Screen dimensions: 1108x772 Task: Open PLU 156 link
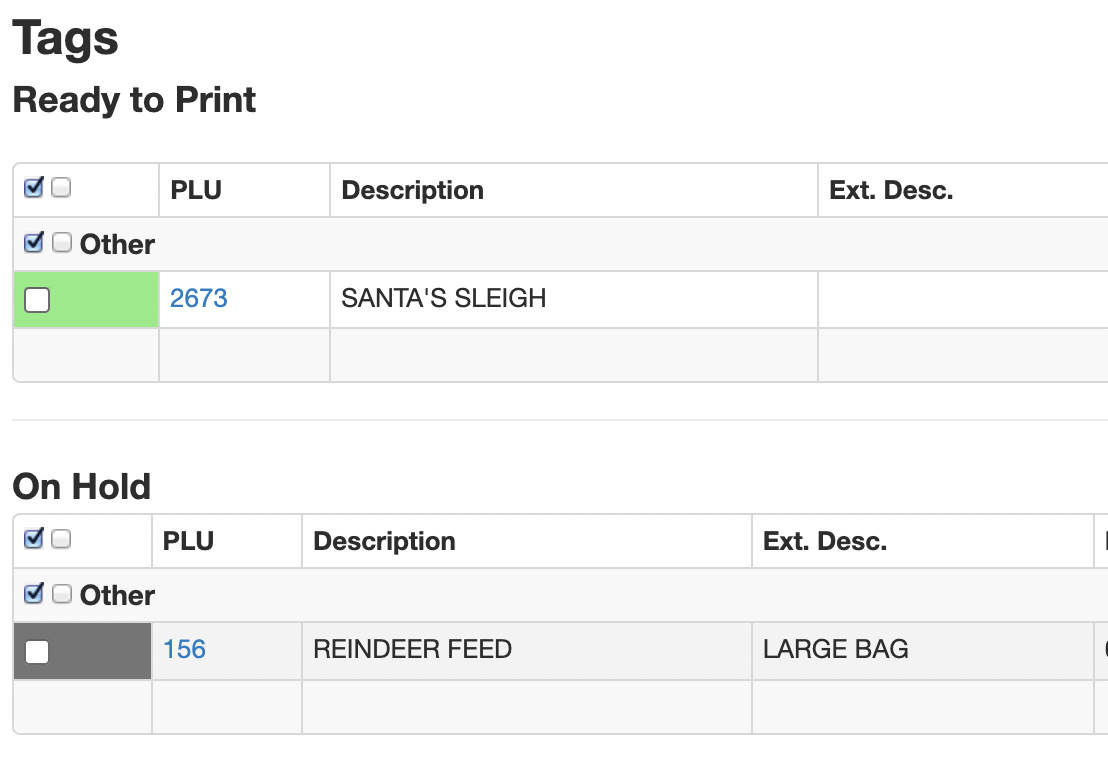point(184,649)
